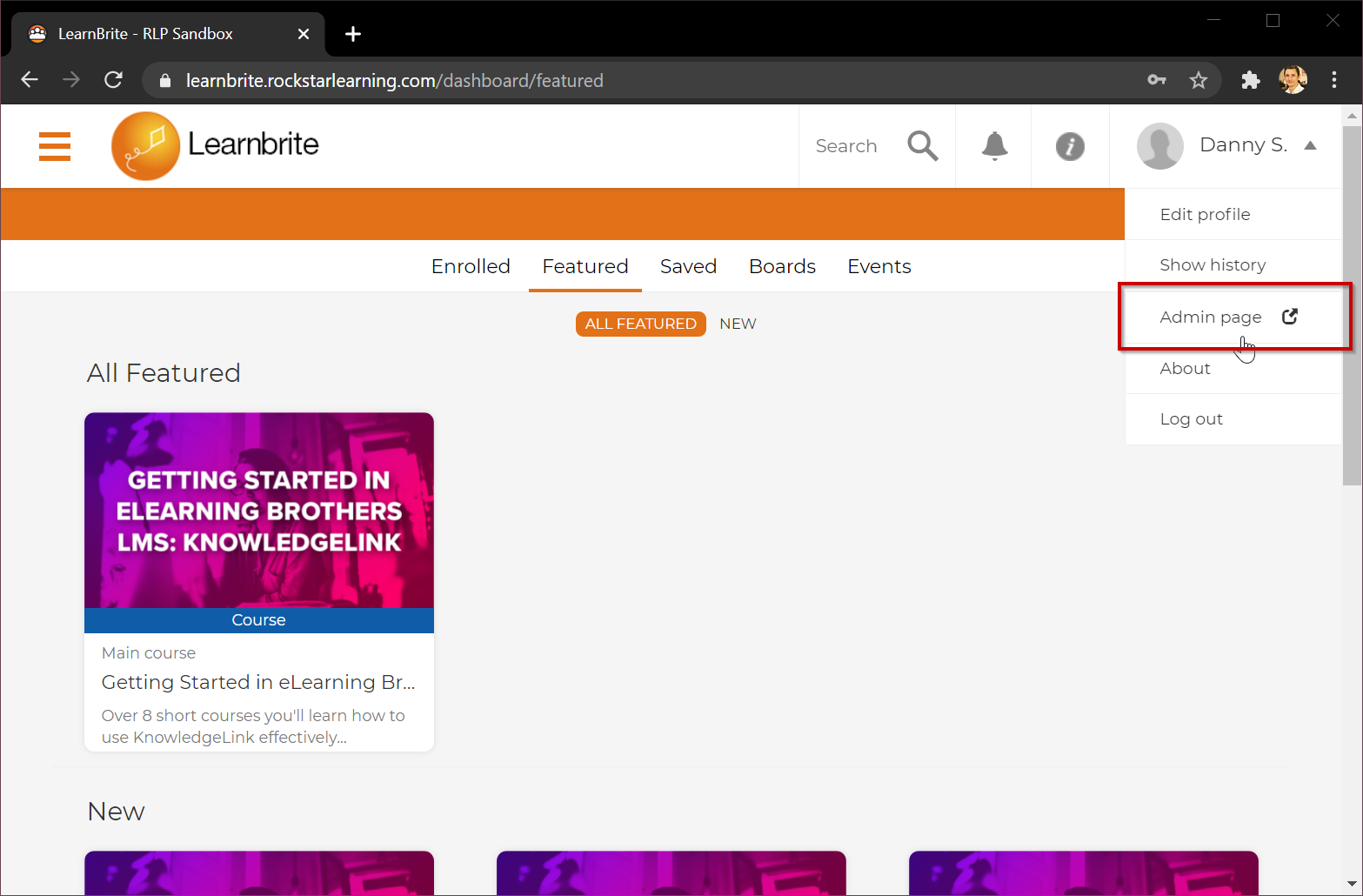Viewport: 1363px width, 896px height.
Task: Open the hamburger navigation menu
Action: click(55, 146)
